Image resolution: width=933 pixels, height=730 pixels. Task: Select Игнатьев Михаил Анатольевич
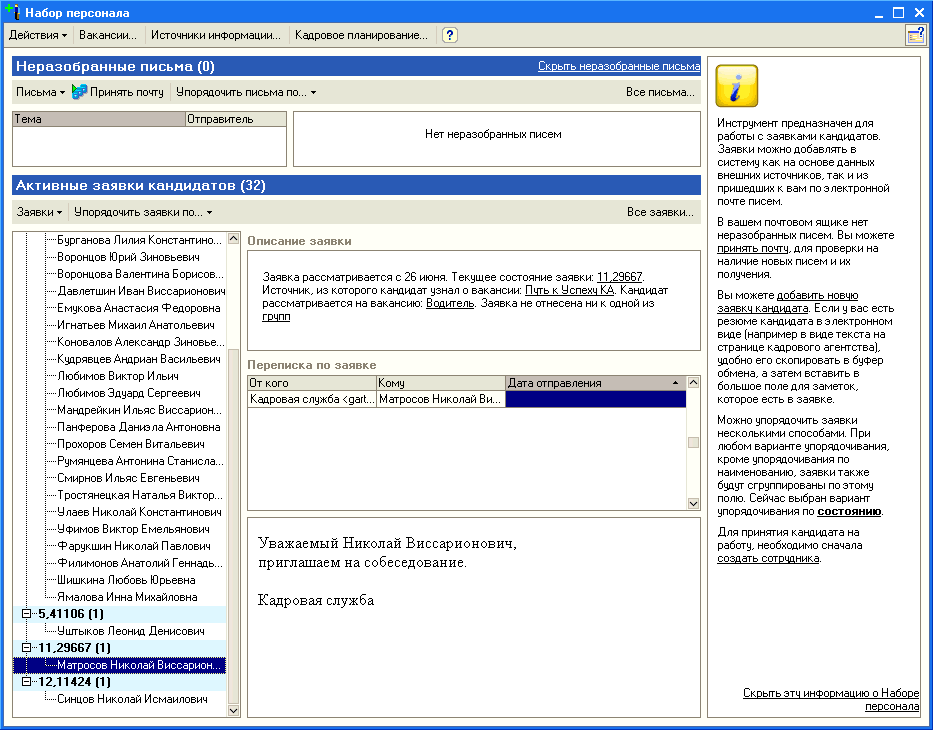136,325
